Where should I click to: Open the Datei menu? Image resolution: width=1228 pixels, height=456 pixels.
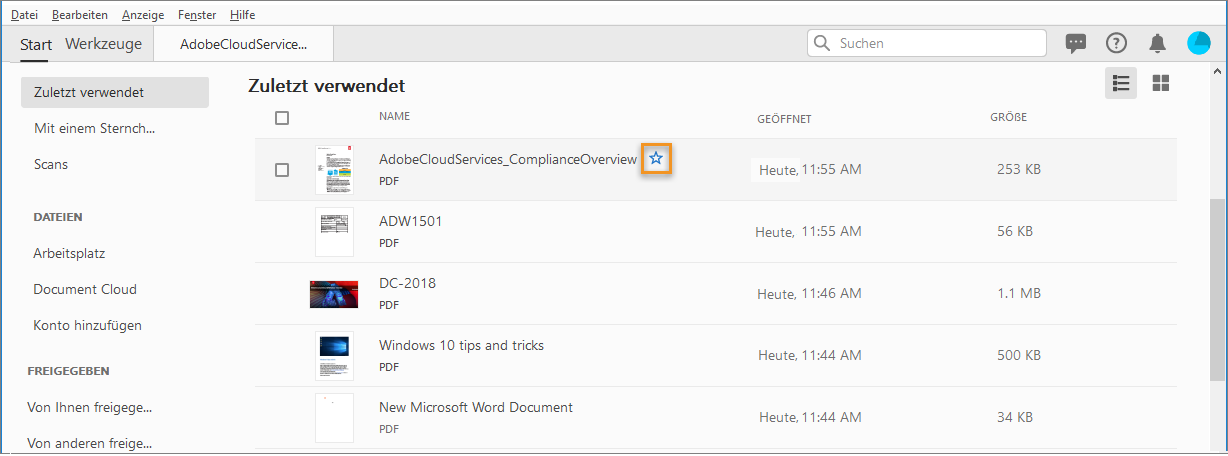[24, 15]
